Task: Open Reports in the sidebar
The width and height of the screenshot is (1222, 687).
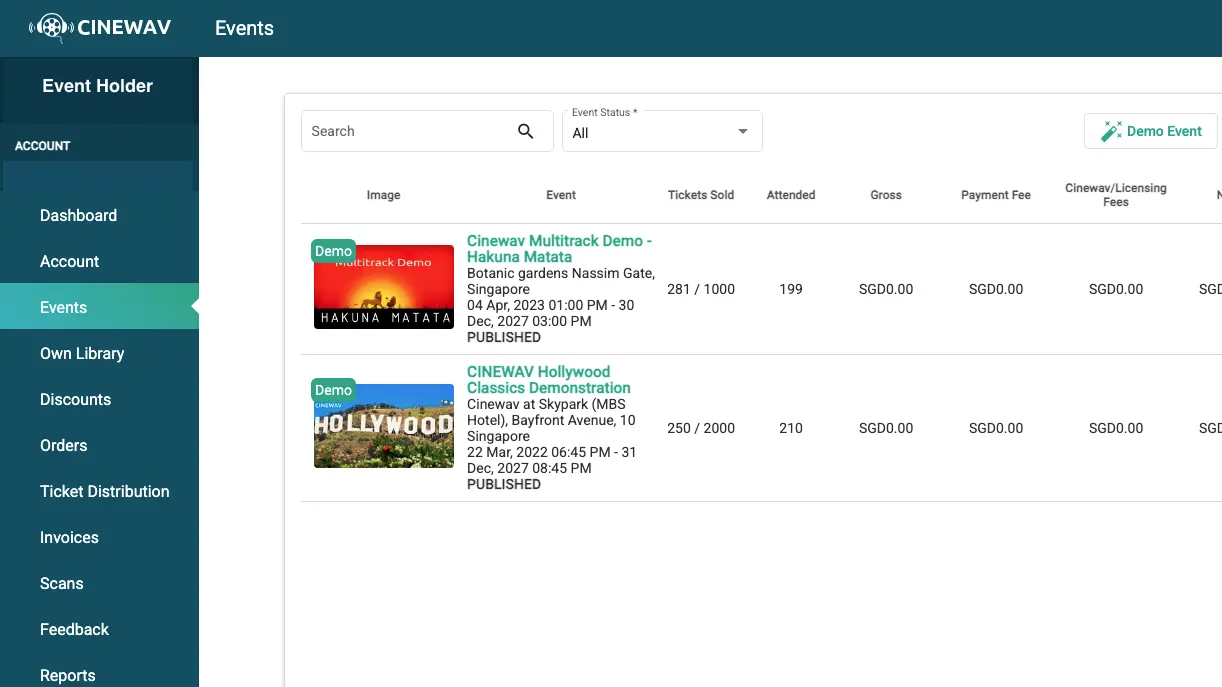Action: [67, 675]
